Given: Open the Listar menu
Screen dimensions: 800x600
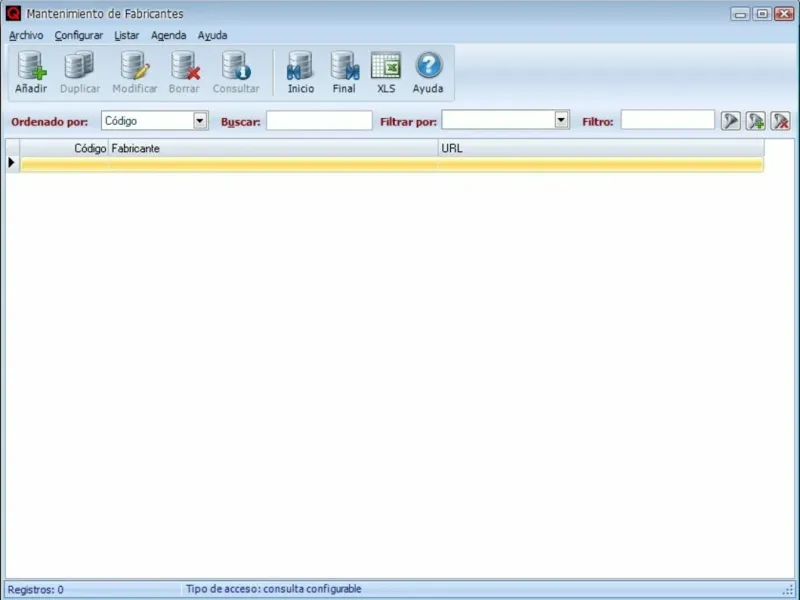Looking at the screenshot, I should tap(127, 35).
